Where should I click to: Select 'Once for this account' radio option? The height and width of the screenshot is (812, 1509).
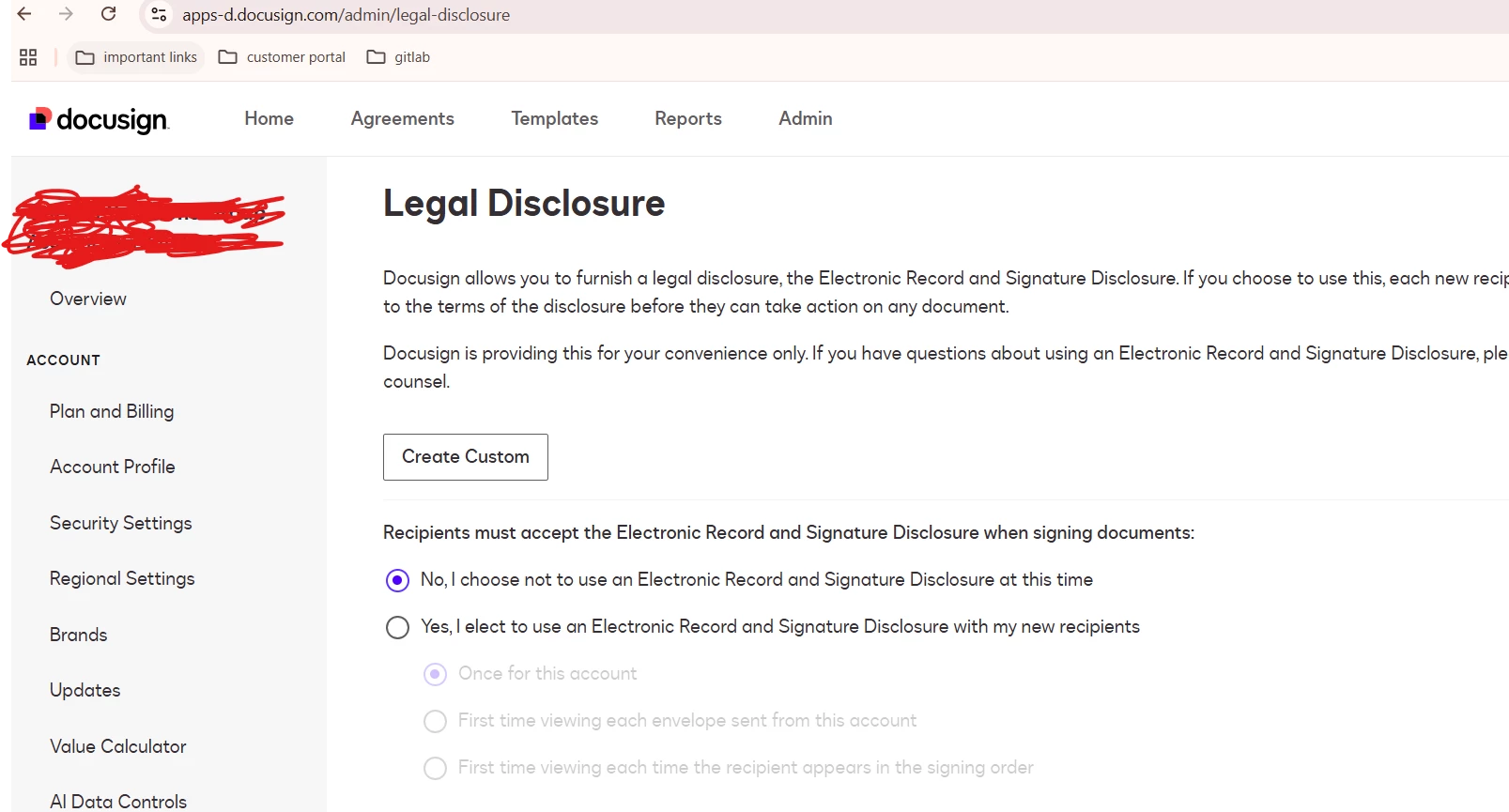435,674
